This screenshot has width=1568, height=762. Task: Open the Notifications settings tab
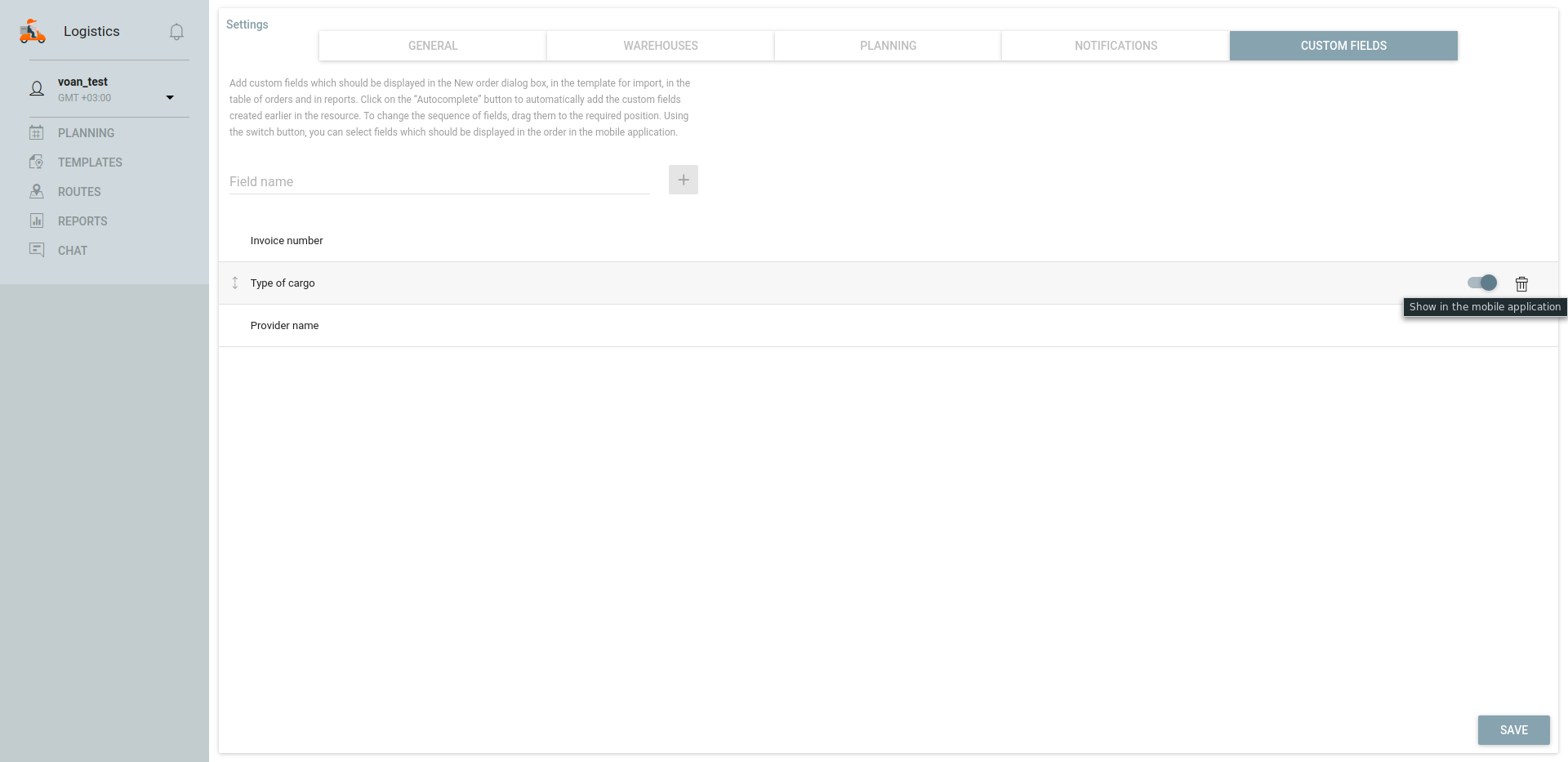[1116, 46]
